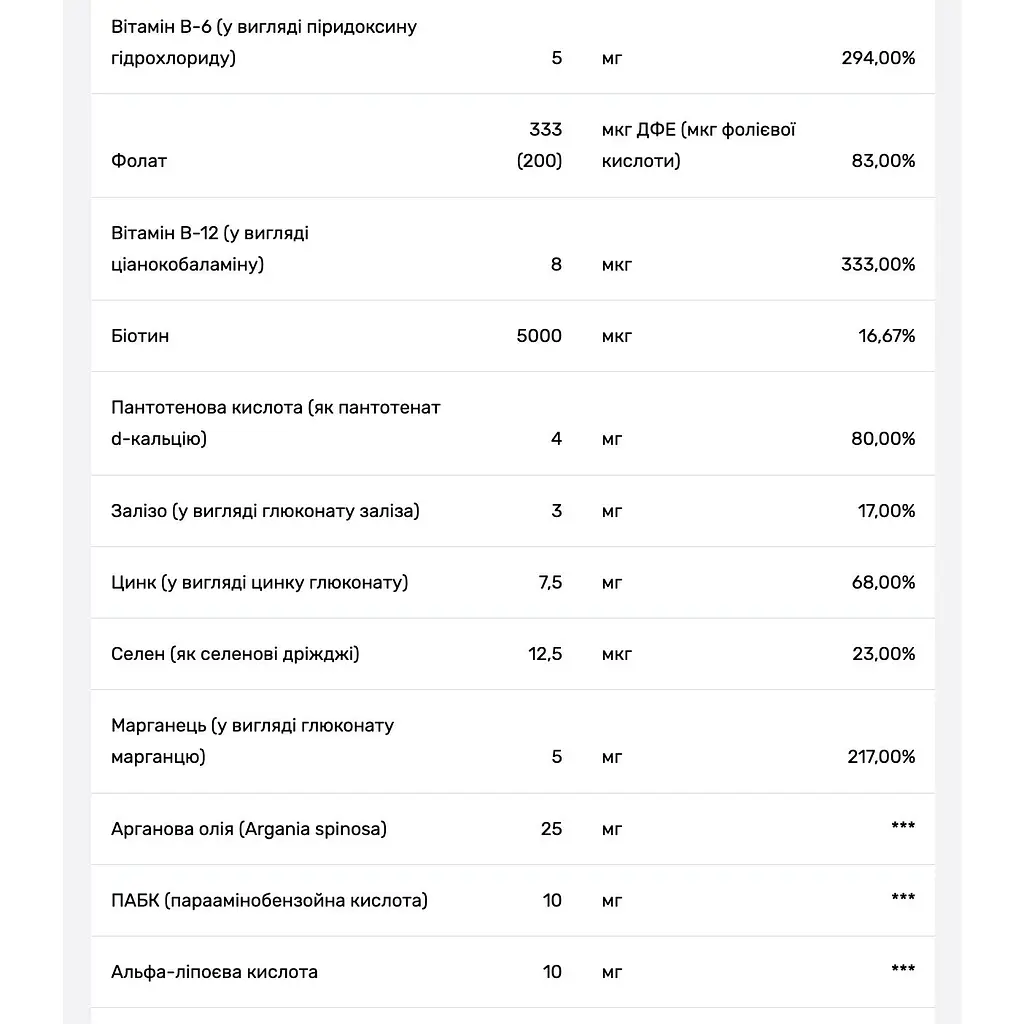Click the 294,00% value for Вітамін В-6
This screenshot has height=1024, width=1024.
(878, 58)
